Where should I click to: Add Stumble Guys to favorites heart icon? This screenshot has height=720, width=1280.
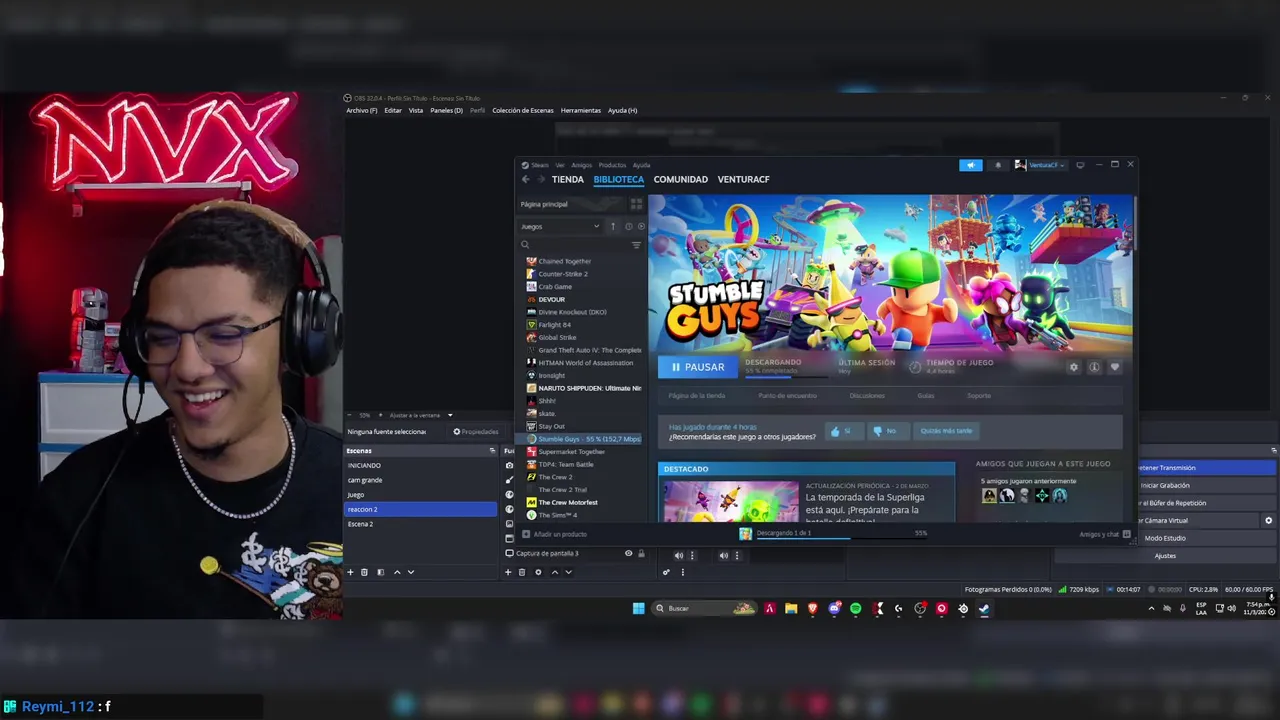(1115, 367)
